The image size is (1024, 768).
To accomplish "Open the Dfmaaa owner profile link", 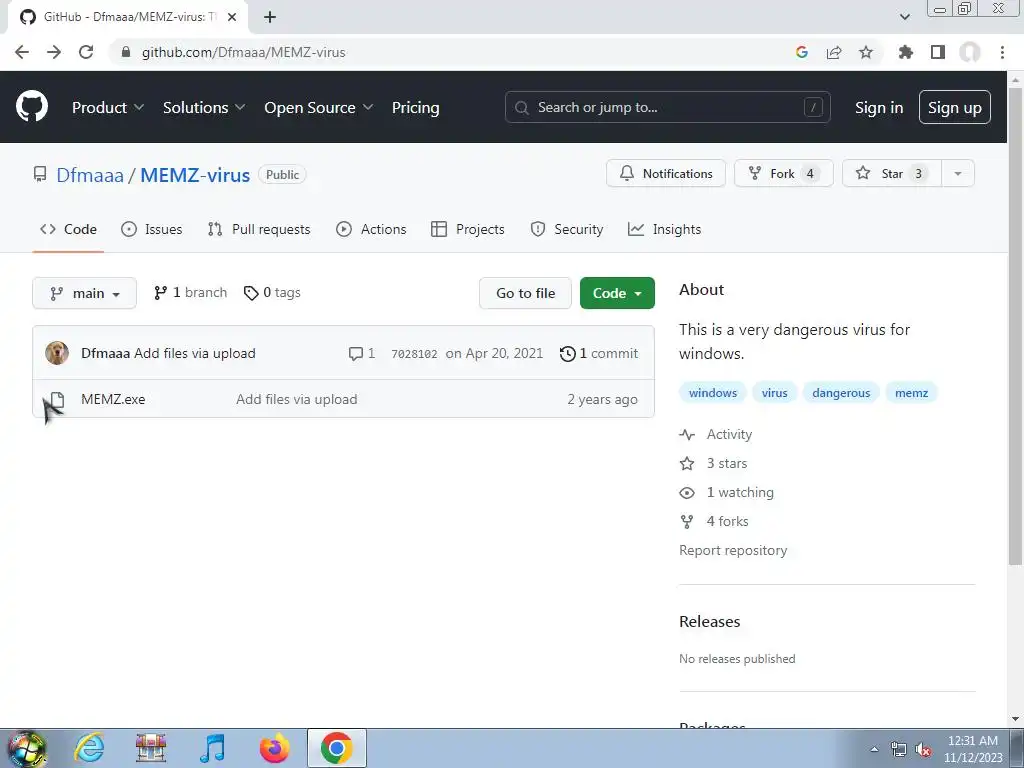I will click(x=89, y=175).
